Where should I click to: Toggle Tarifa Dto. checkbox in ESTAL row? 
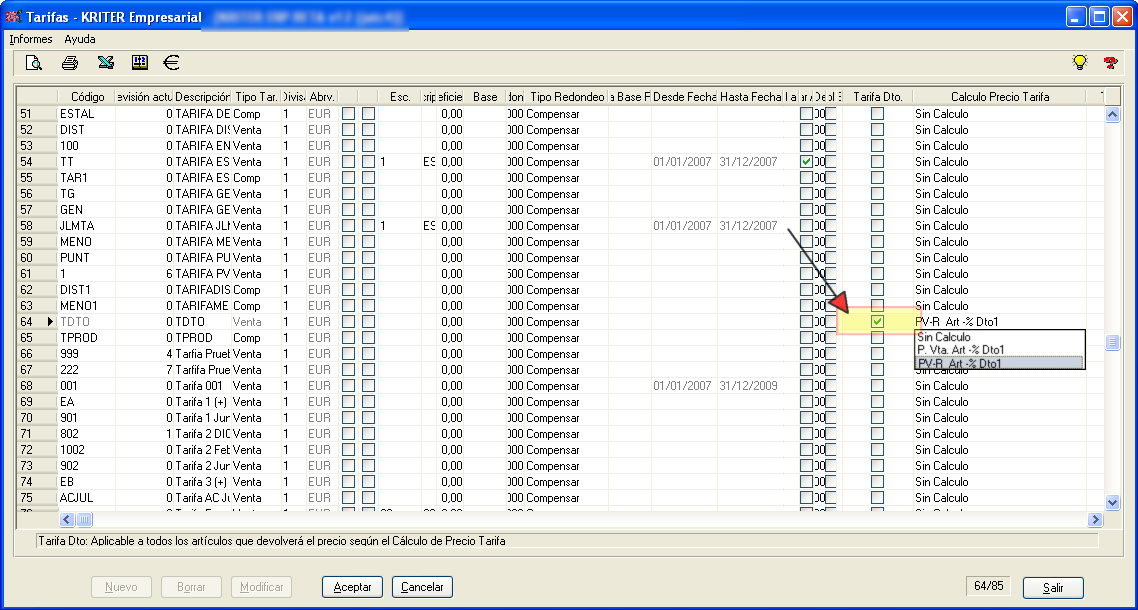877,114
